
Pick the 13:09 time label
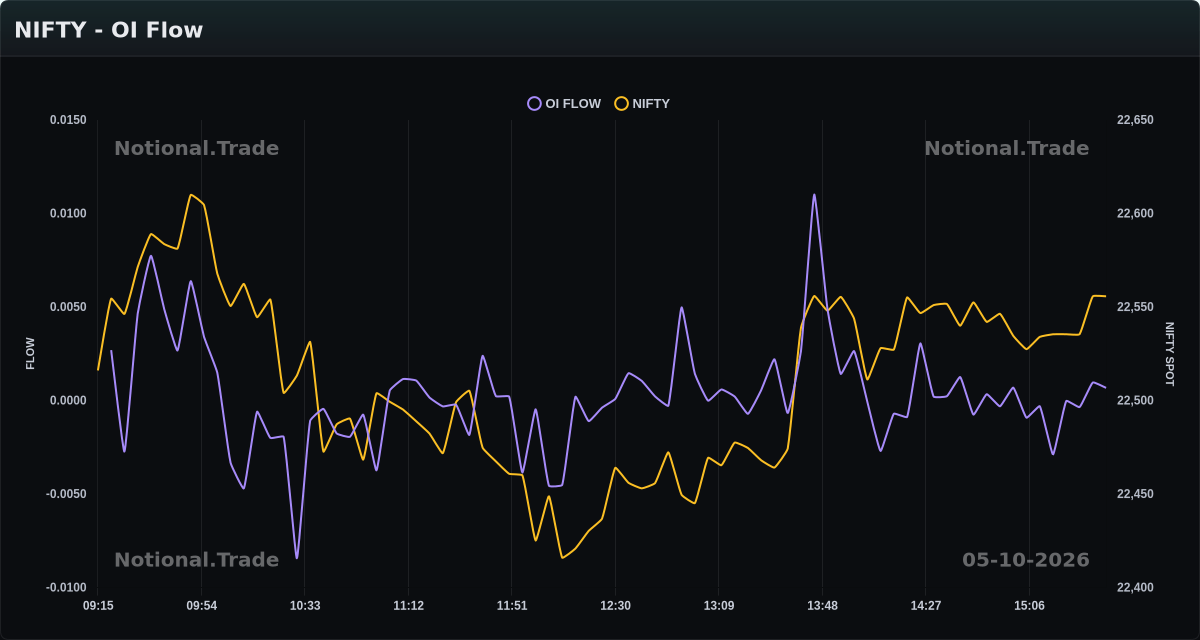pos(719,606)
